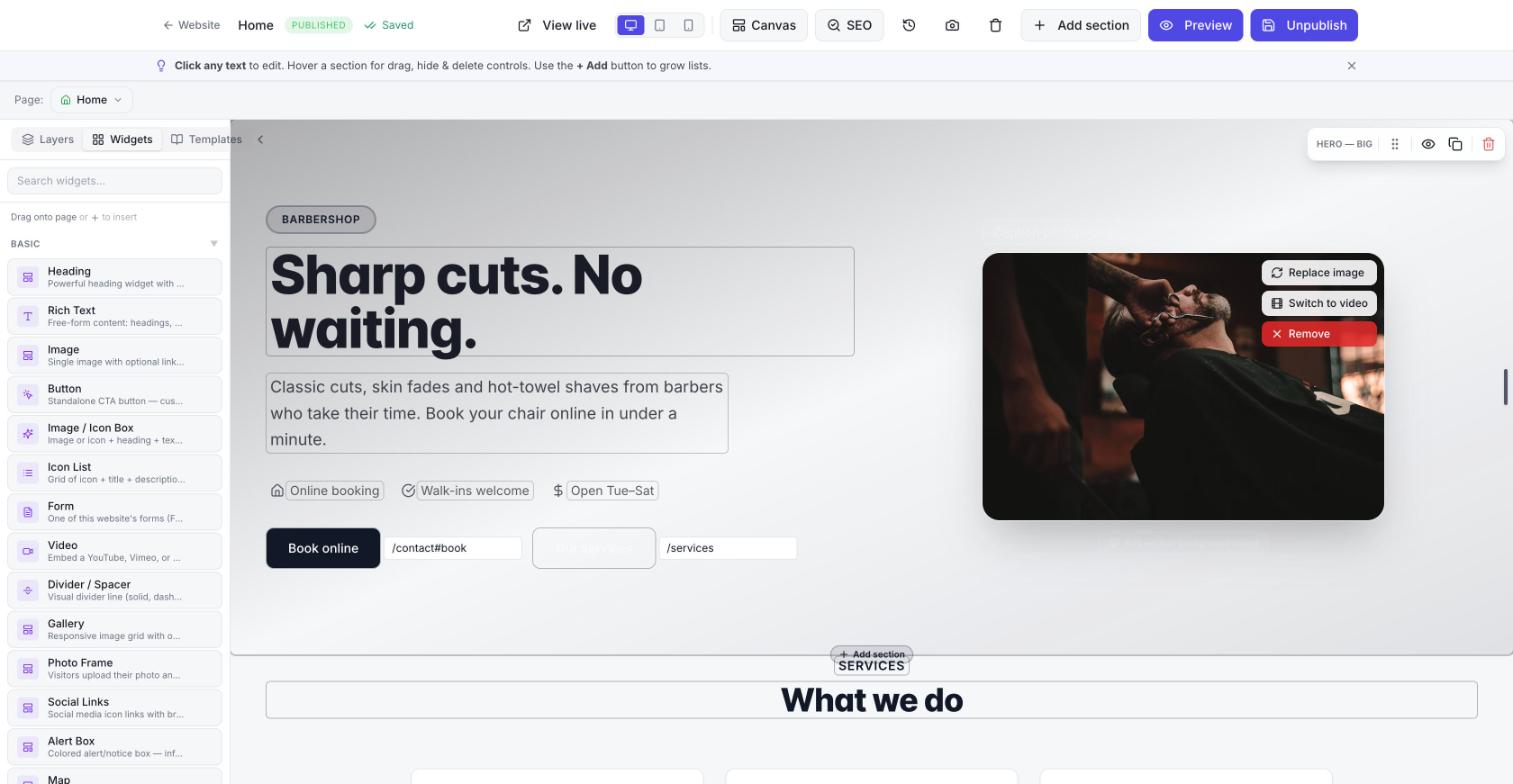The height and width of the screenshot is (784, 1513).
Task: Select the Image / Icon Box widget
Action: click(x=115, y=433)
